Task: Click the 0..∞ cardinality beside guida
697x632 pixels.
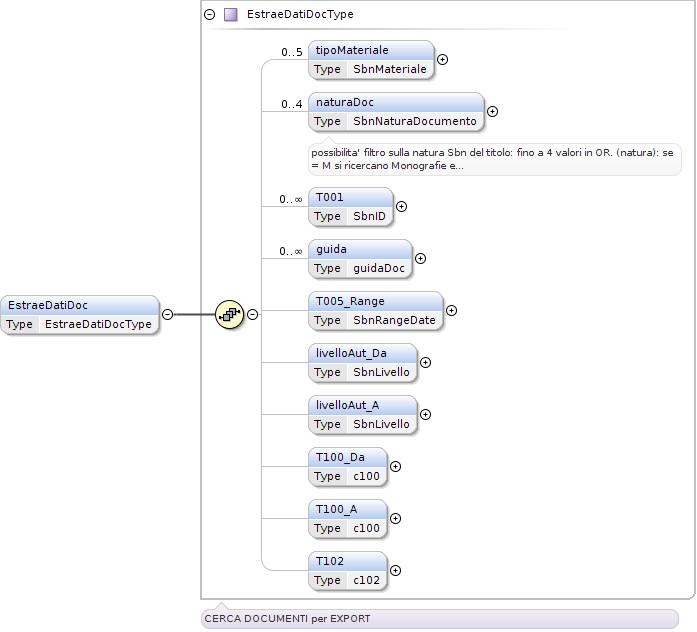Action: point(291,252)
